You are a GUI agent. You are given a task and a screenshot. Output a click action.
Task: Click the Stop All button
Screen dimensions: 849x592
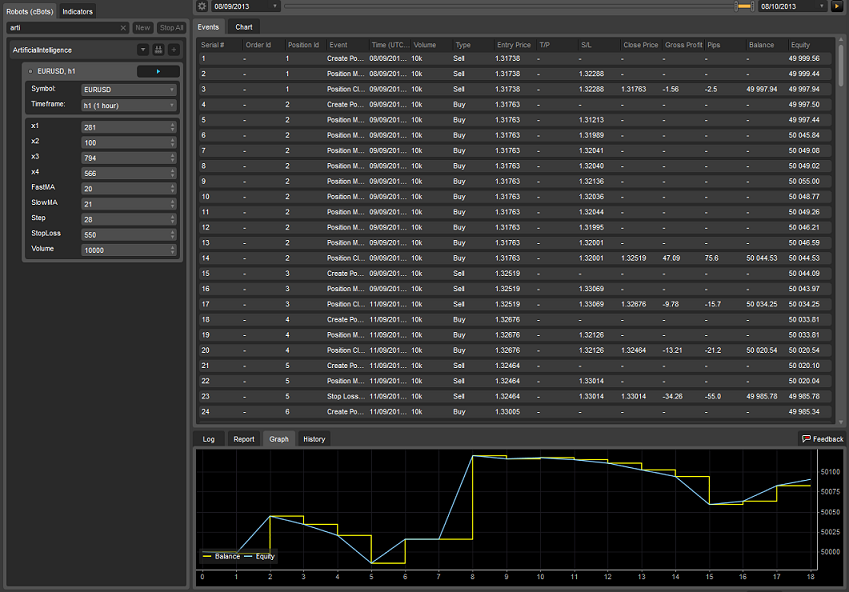click(171, 28)
